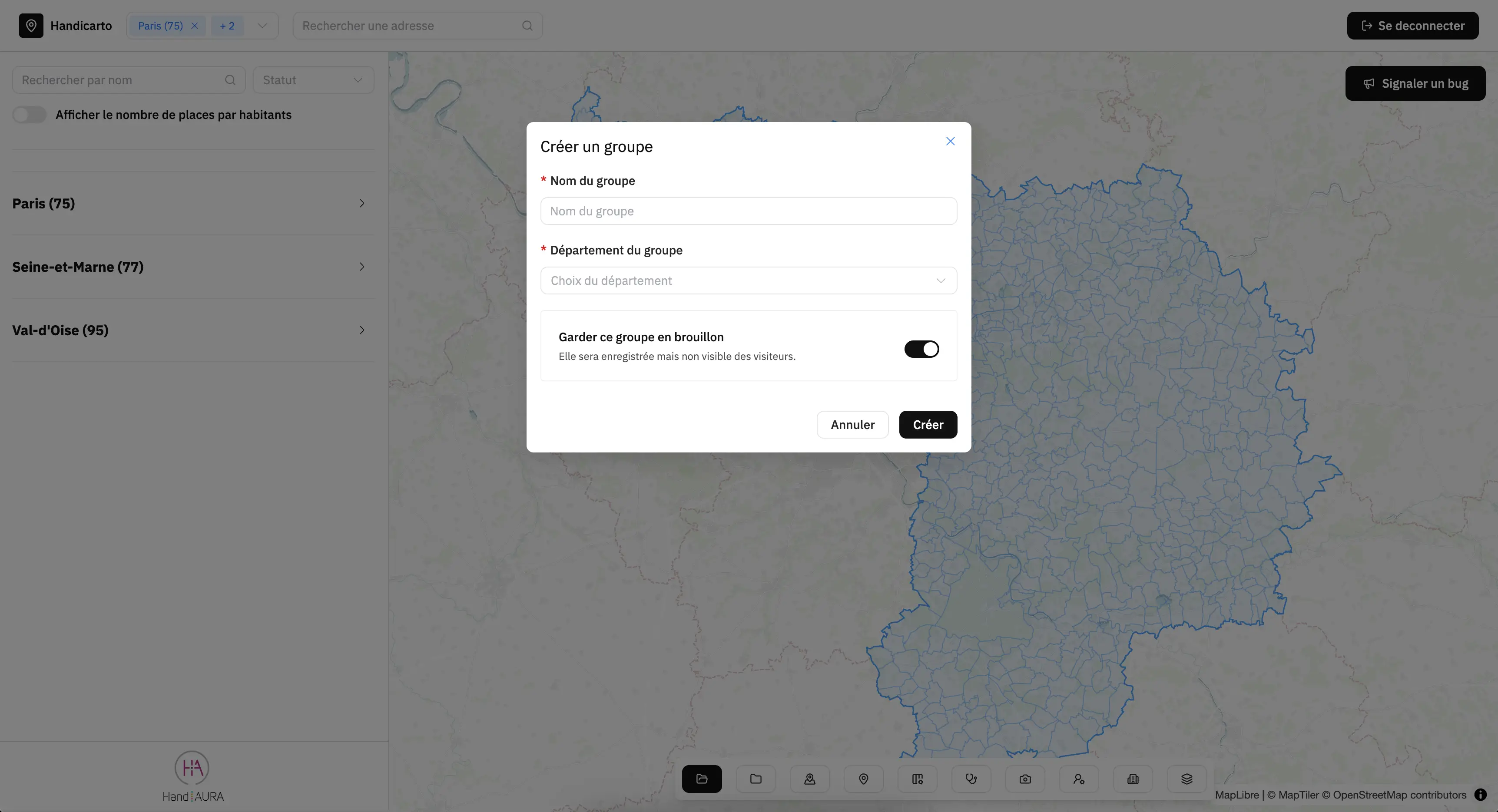Remove the Paris (75) tag
Image resolution: width=1498 pixels, height=812 pixels.
point(195,26)
